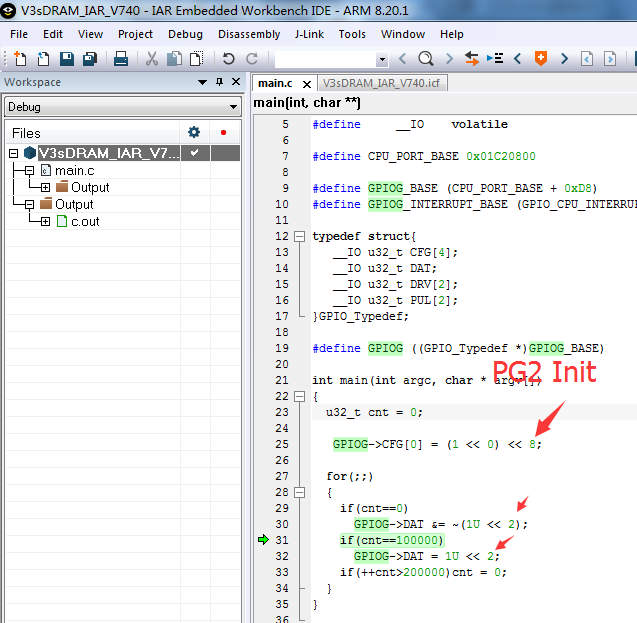Toggle the orange bookmark icon
Viewport: 637px width, 623px height.
point(541,59)
